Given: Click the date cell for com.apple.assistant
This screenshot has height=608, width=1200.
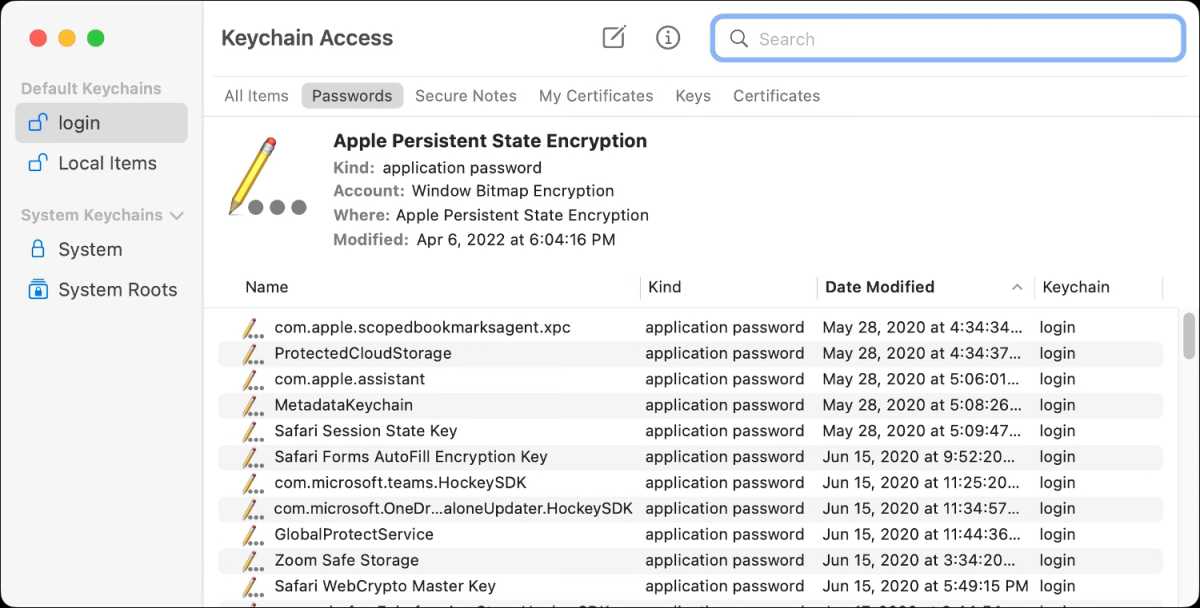Looking at the screenshot, I should coord(922,379).
